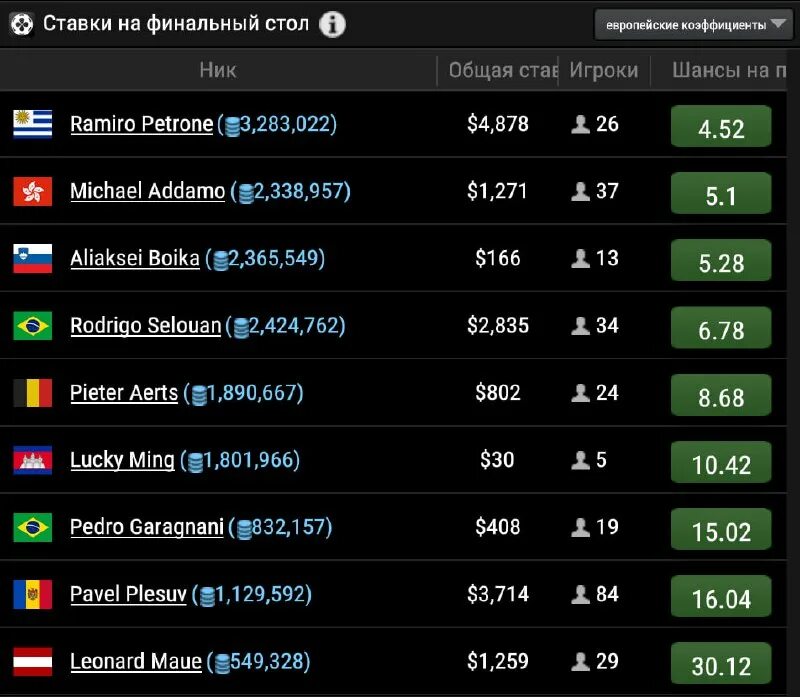Click the Uruguay flag beside Ramiro Petrone
Image resolution: width=800 pixels, height=697 pixels.
coord(32,124)
